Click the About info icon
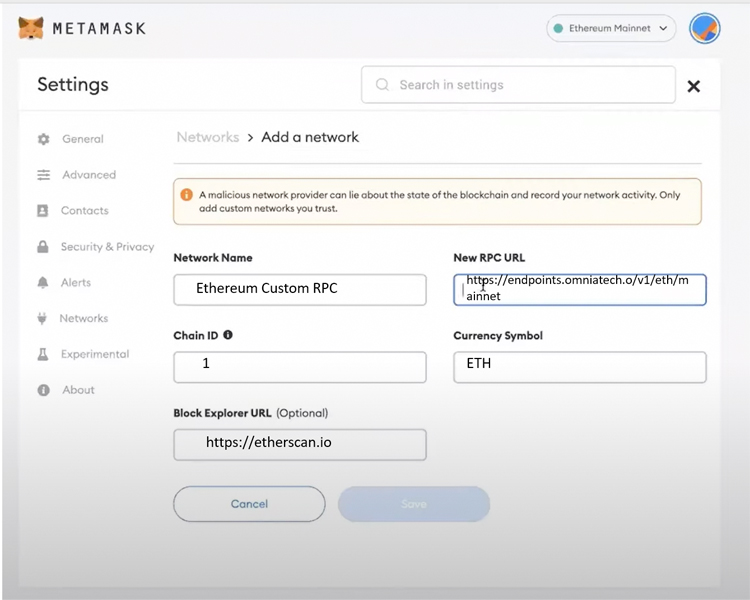750x600 pixels. [x=44, y=390]
